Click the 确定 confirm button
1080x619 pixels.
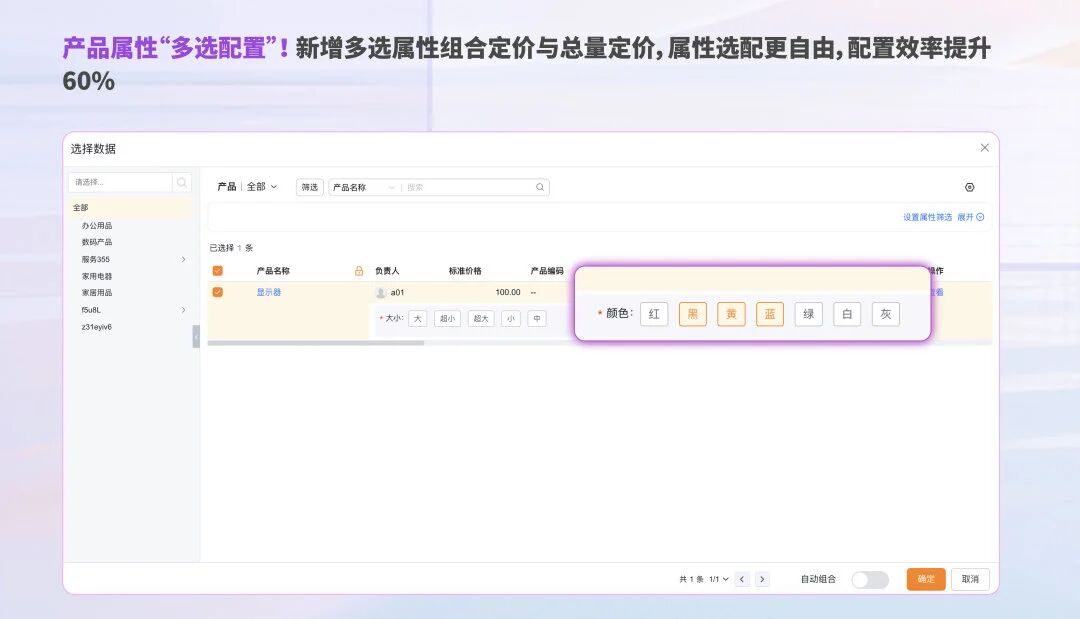926,579
